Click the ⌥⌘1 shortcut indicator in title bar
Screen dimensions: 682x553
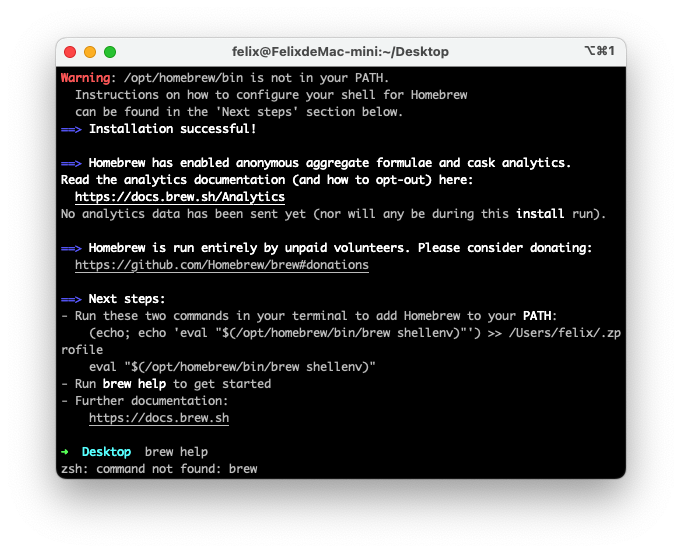599,51
